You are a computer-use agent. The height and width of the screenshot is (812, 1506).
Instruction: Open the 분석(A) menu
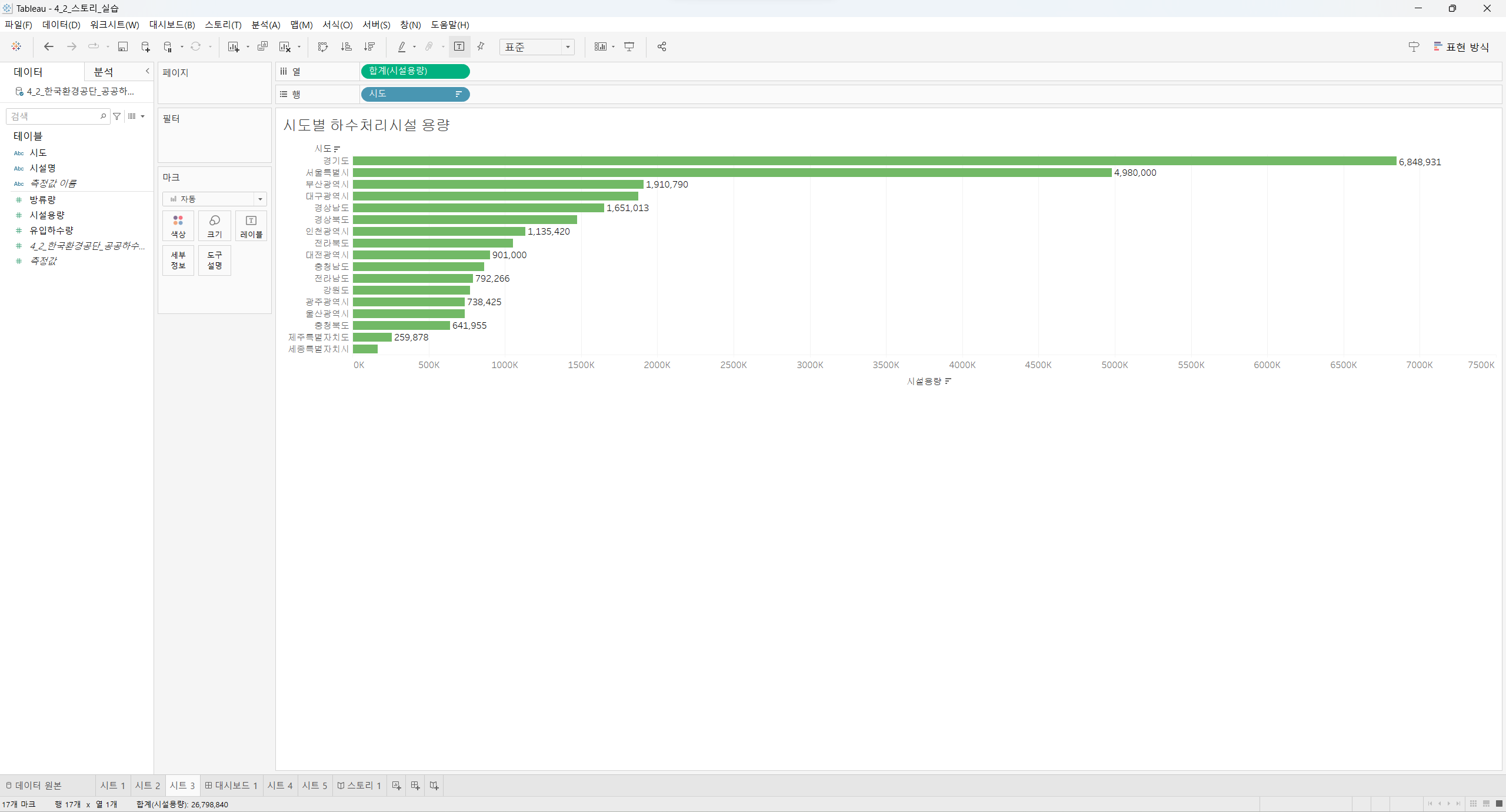point(265,25)
